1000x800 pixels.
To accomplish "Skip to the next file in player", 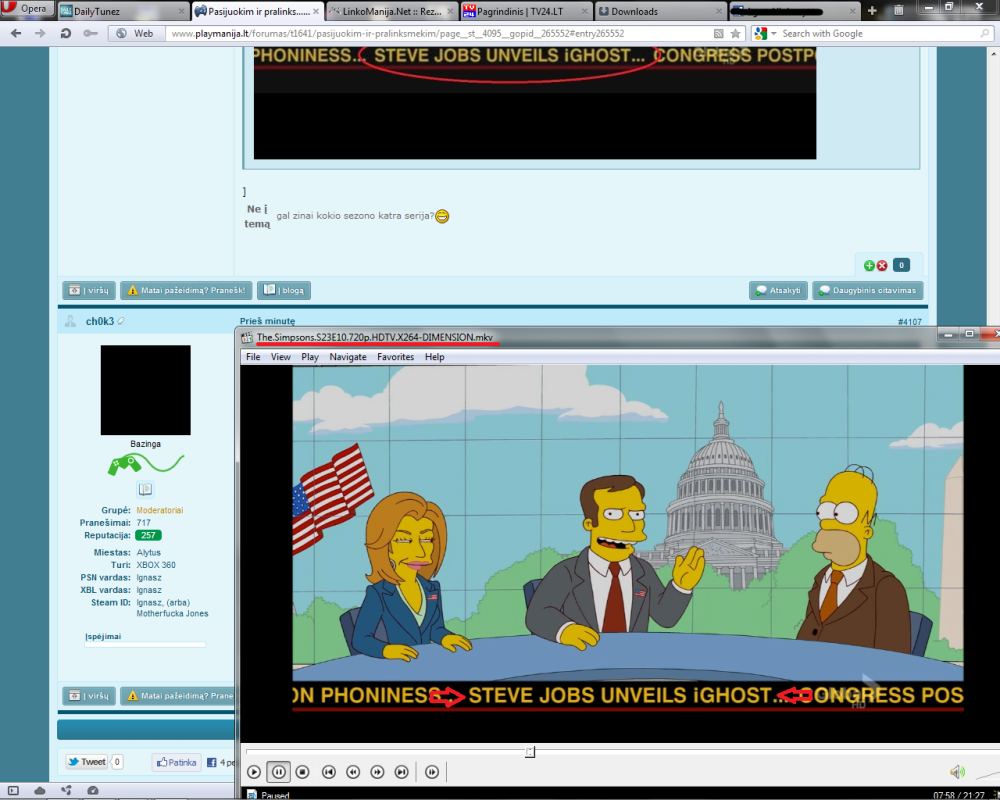I will point(401,772).
